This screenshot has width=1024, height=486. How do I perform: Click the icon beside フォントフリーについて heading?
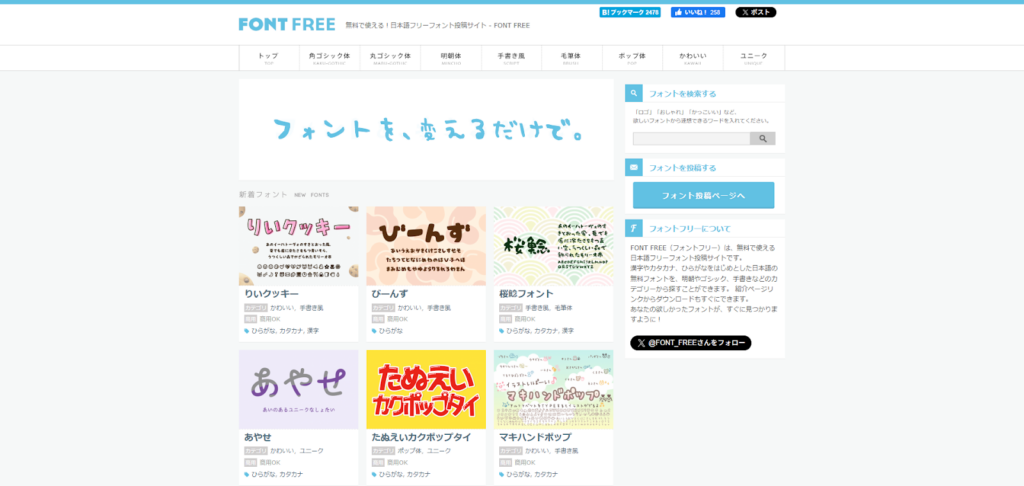(633, 228)
